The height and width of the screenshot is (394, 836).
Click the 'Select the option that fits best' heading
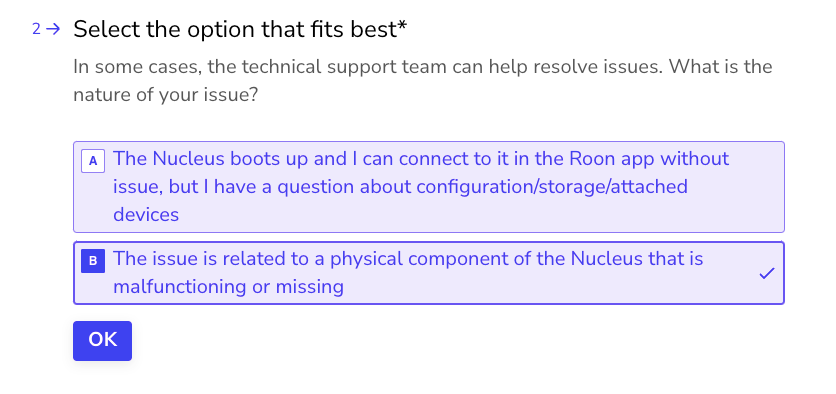point(240,29)
